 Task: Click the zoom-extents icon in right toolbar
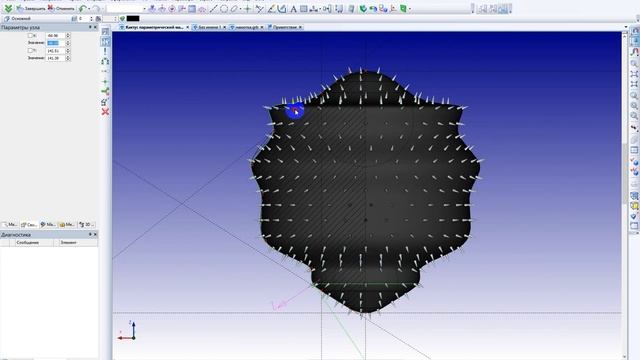634,74
